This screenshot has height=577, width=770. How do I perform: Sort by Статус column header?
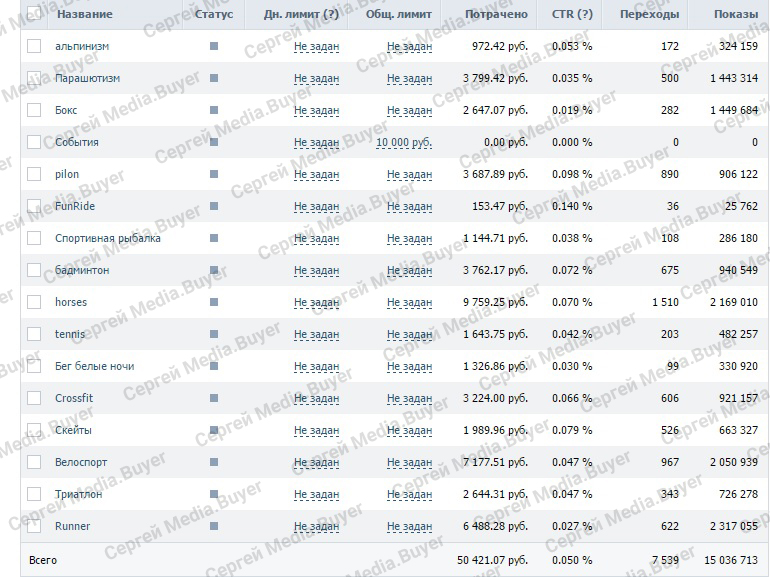coord(214,14)
